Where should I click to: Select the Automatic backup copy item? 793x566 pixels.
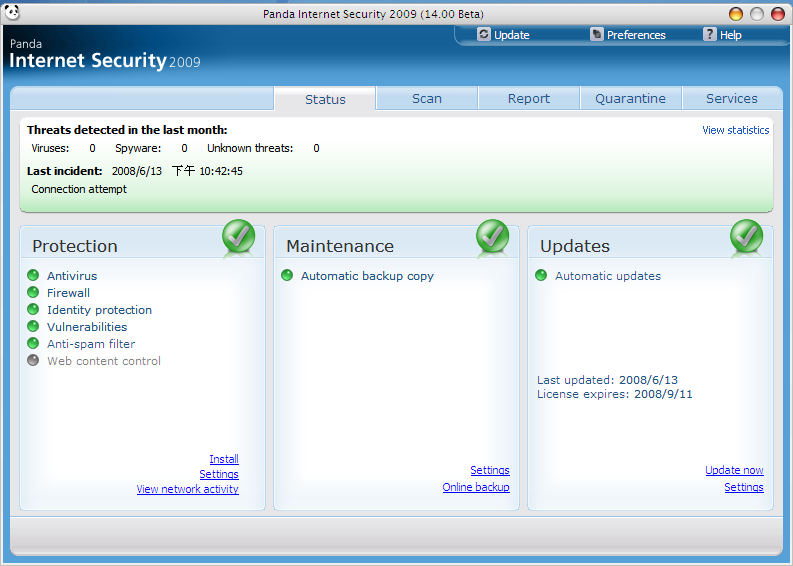tap(367, 276)
